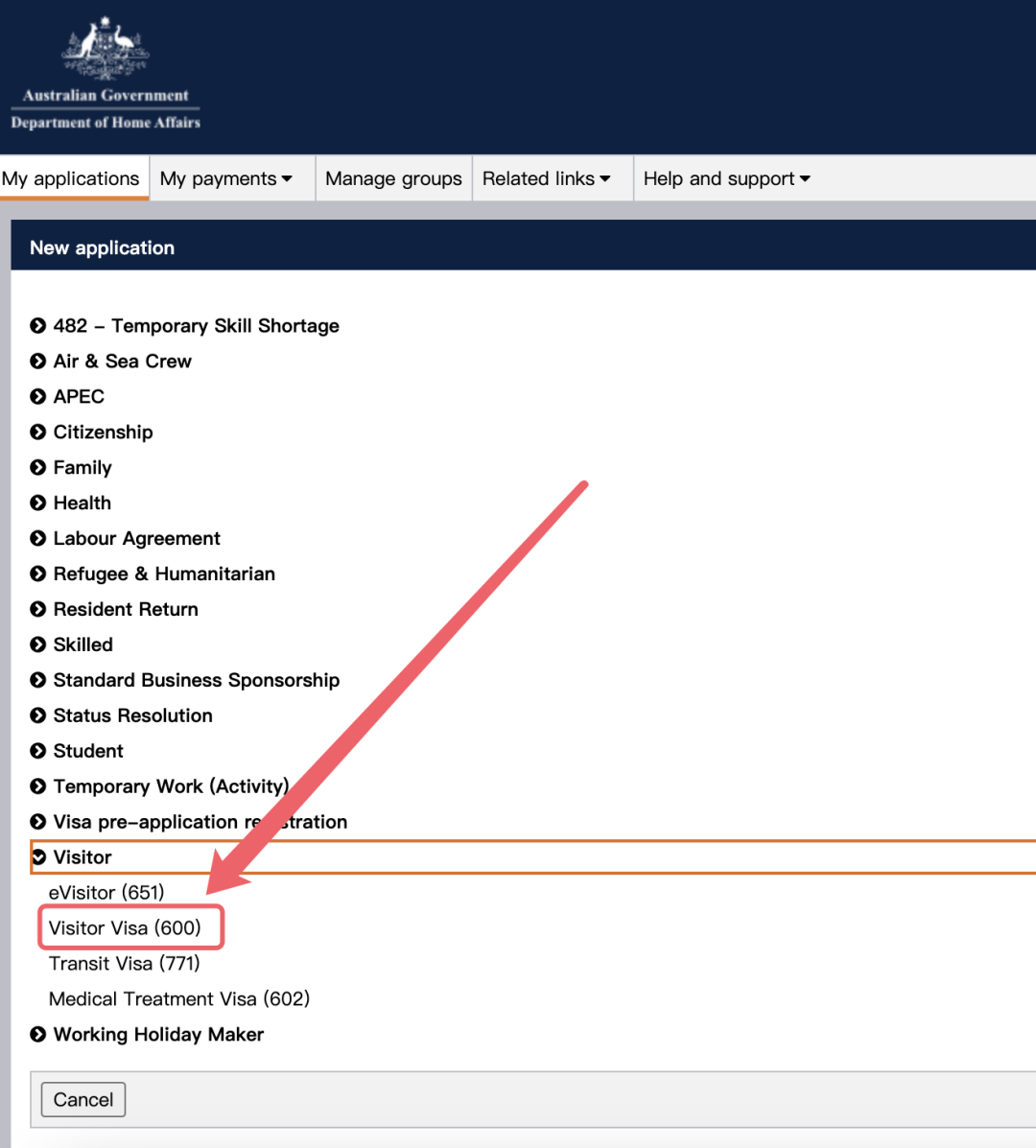1036x1148 pixels.
Task: Open the Australian Government Home Affairs logo
Action: click(106, 73)
